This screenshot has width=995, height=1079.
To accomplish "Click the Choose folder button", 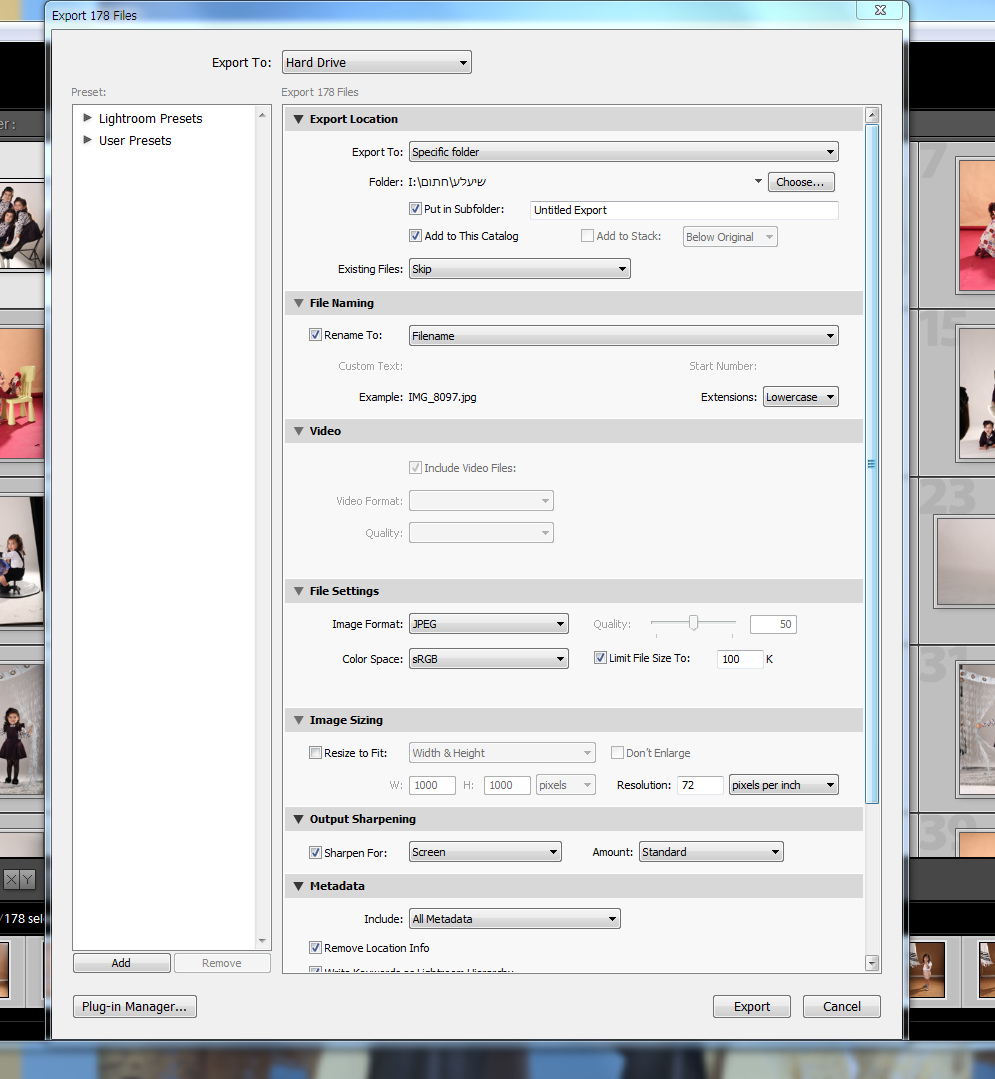I will click(801, 182).
